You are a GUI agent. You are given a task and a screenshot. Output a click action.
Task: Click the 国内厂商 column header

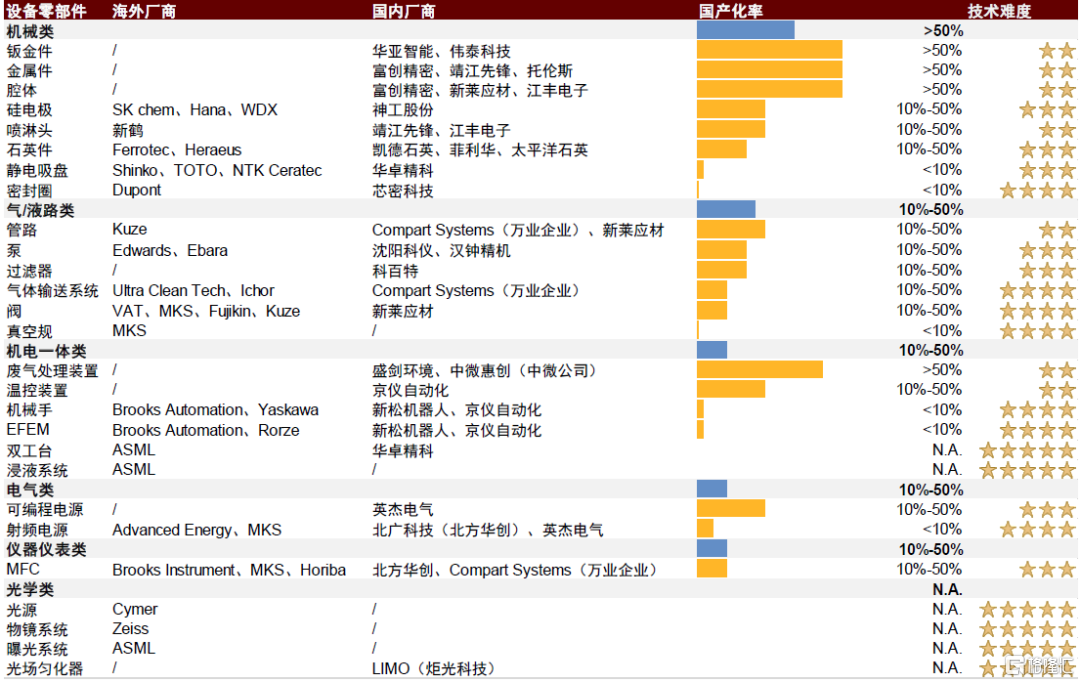click(404, 11)
